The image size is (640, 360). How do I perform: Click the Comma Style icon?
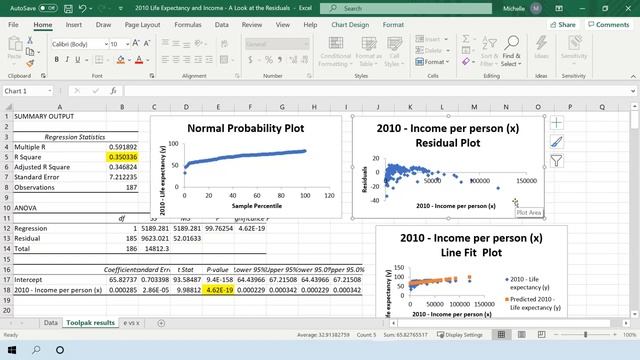(280, 60)
